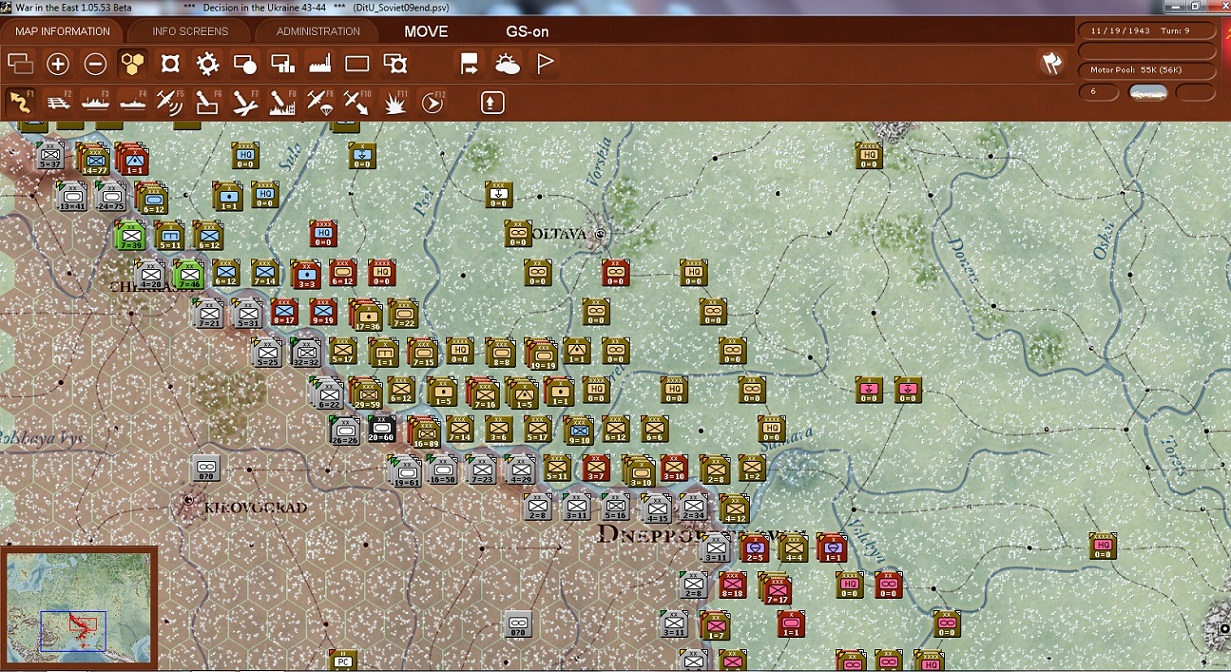Click the Poltava city marker
Image resolution: width=1231 pixels, height=672 pixels.
pyautogui.click(x=600, y=234)
